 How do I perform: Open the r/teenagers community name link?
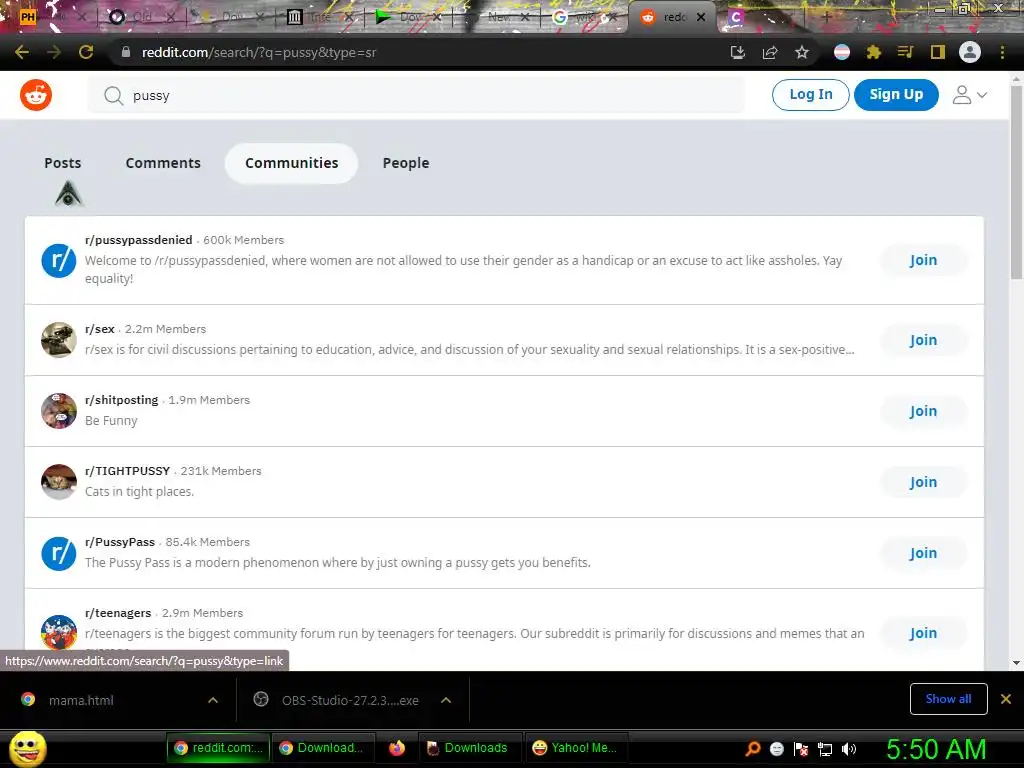pyautogui.click(x=118, y=613)
